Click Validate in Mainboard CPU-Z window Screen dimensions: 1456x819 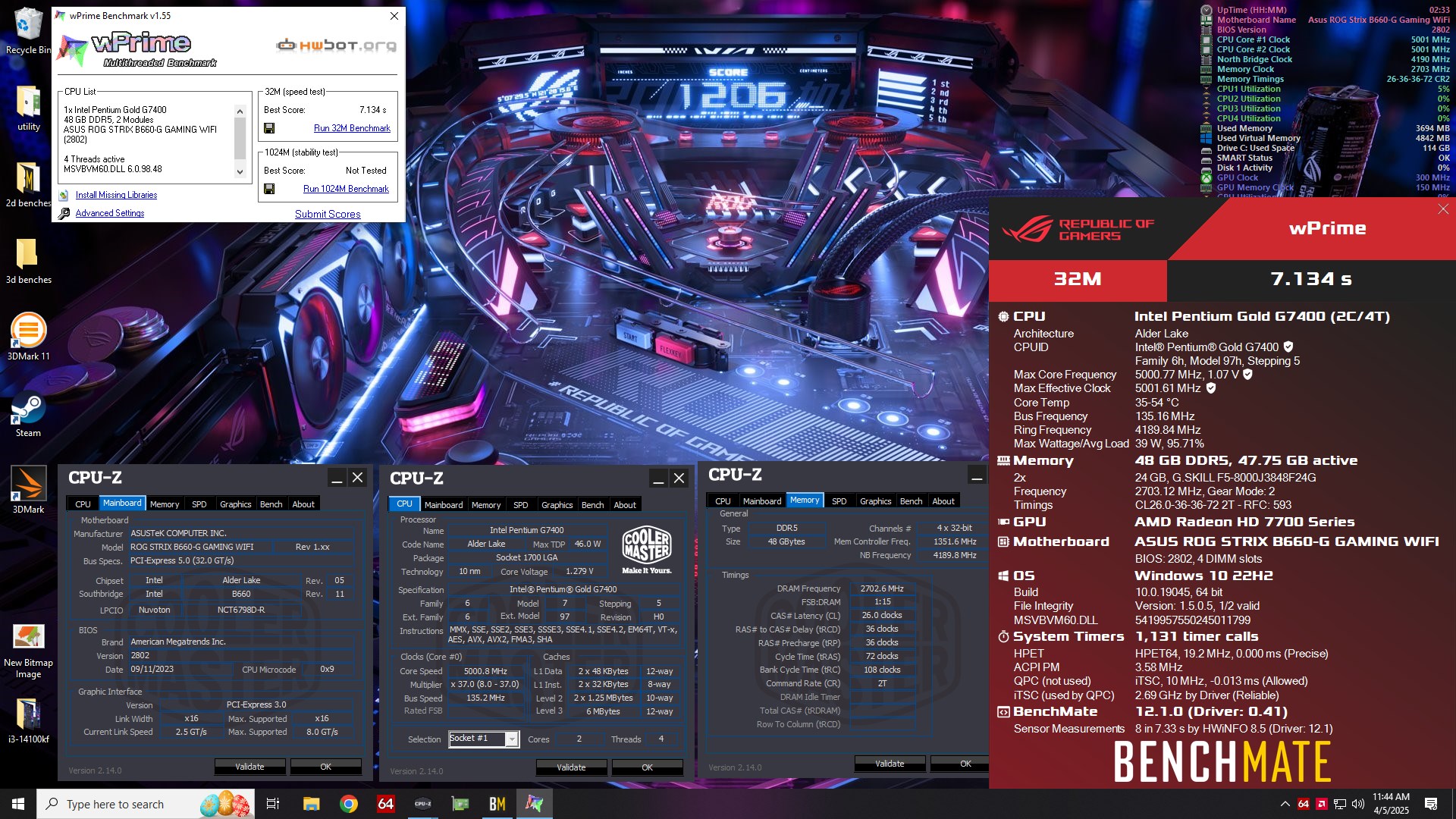[x=249, y=767]
